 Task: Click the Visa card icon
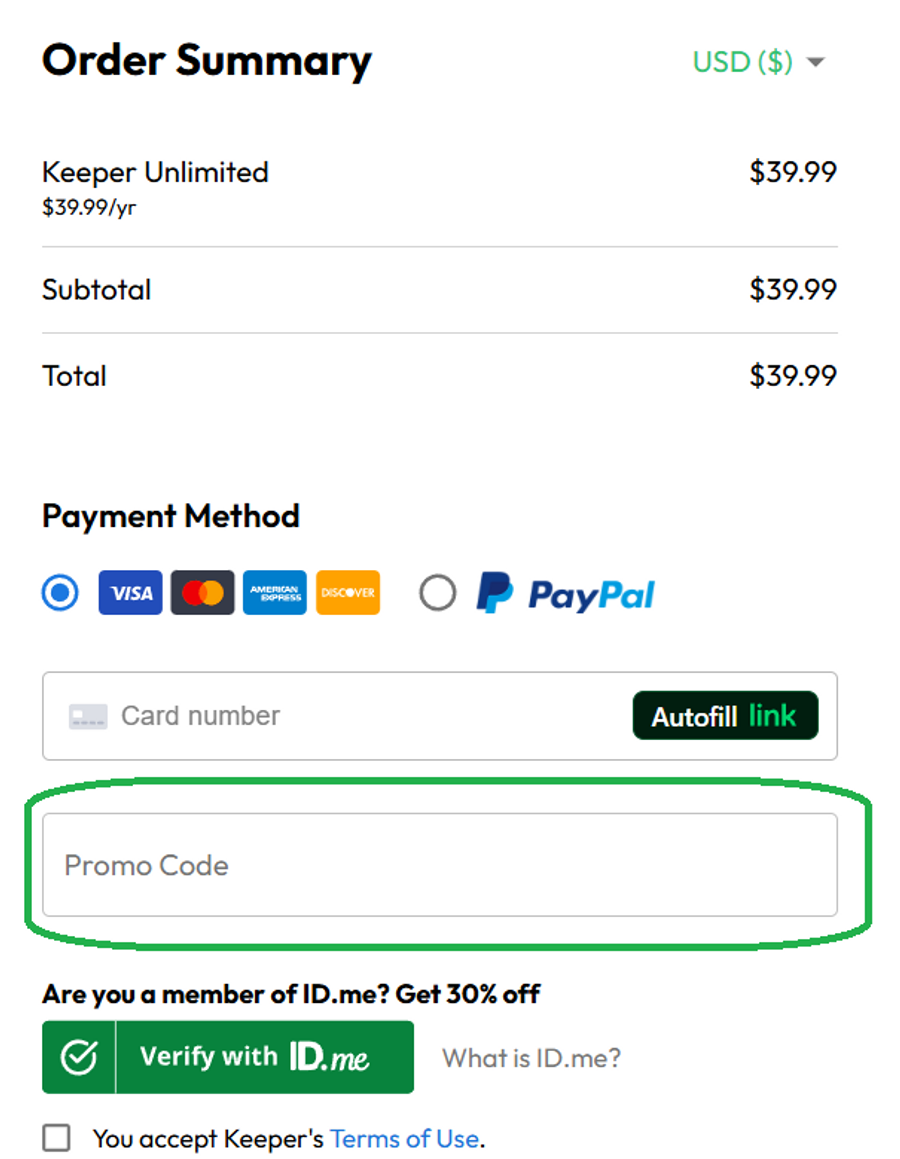(x=130, y=593)
